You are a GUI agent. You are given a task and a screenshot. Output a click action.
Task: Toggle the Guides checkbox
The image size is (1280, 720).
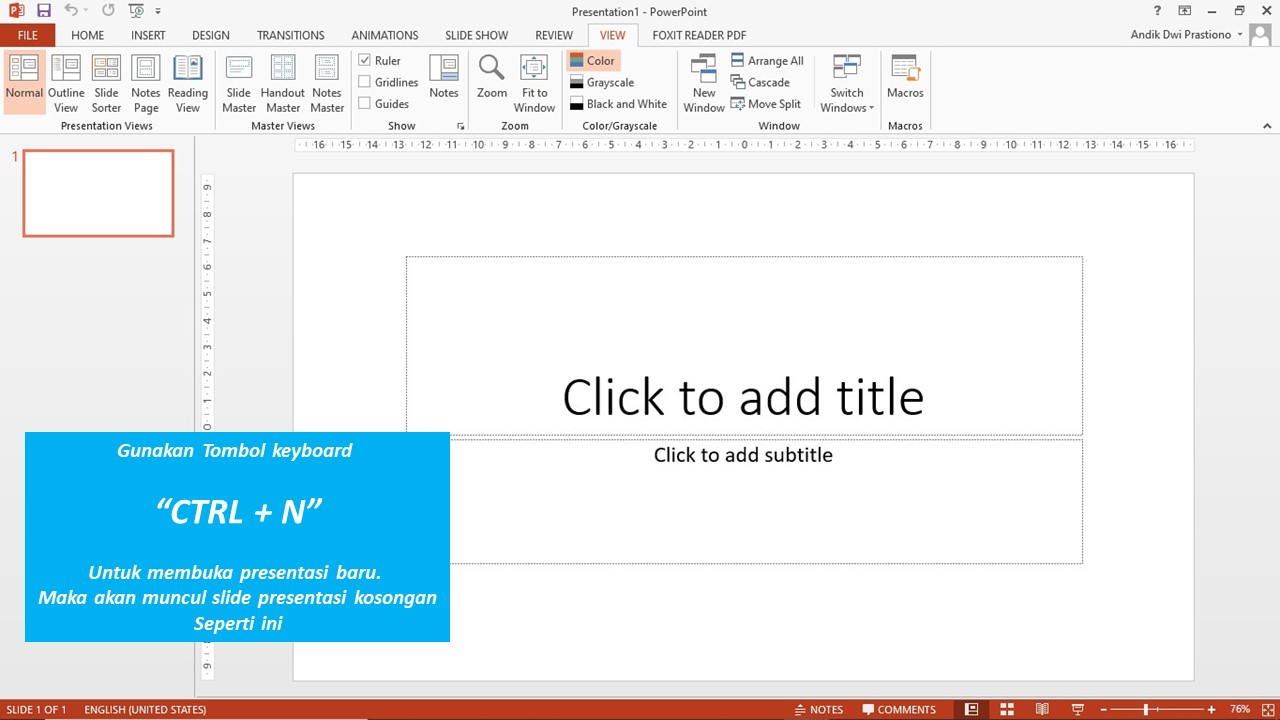click(365, 103)
